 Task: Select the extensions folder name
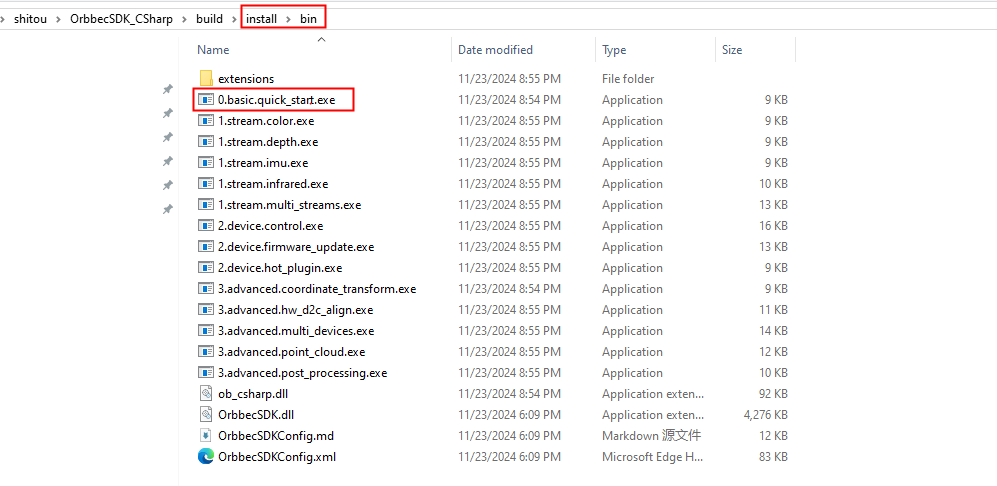[x=245, y=78]
